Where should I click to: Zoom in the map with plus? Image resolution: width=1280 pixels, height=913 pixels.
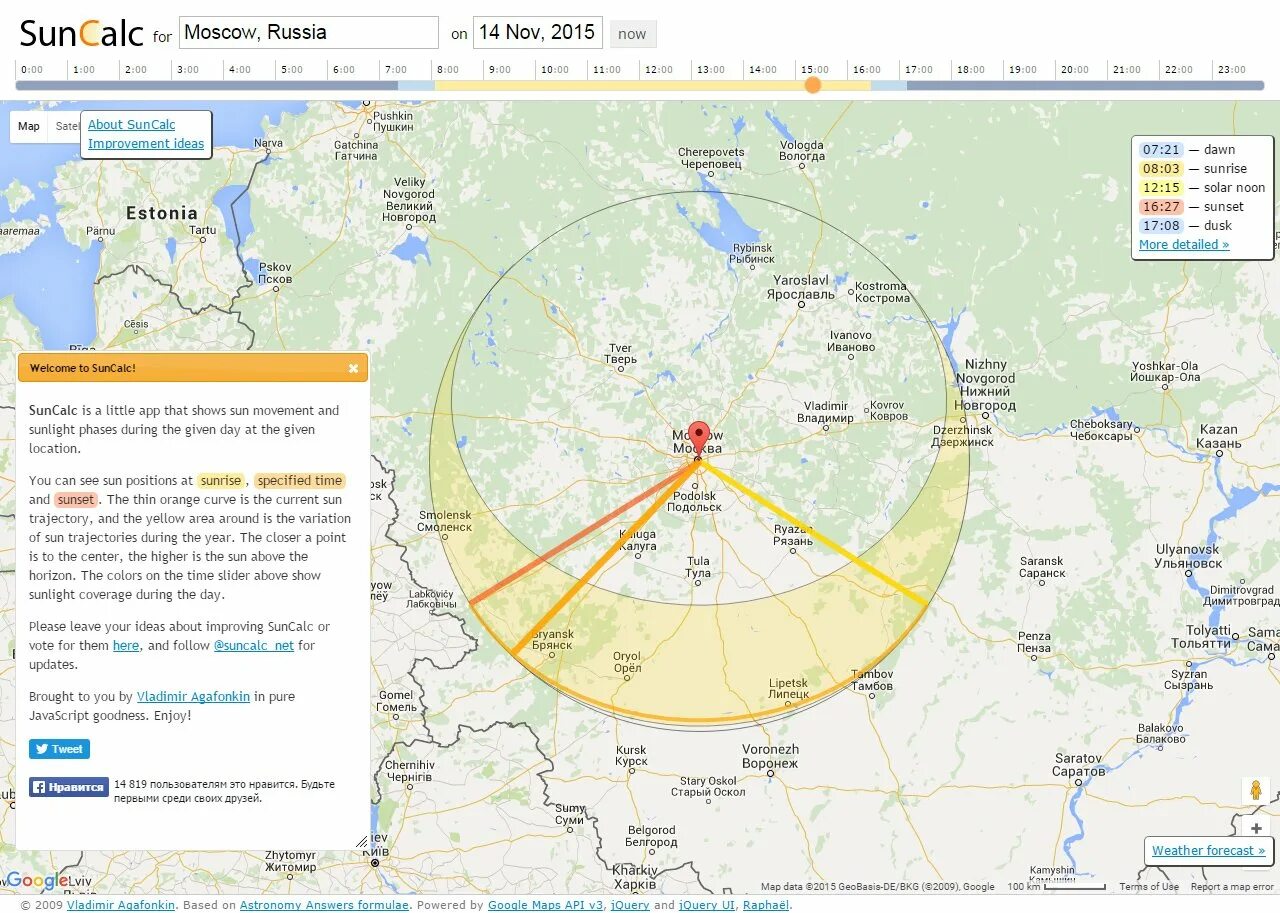tap(1256, 829)
